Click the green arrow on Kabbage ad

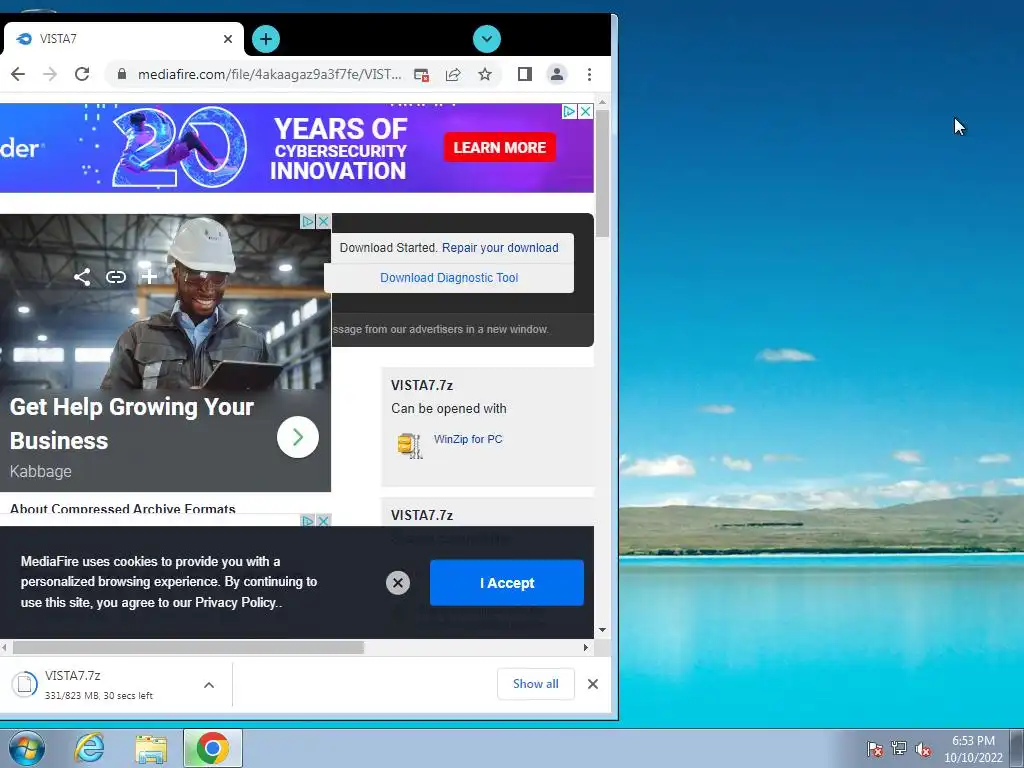(298, 437)
